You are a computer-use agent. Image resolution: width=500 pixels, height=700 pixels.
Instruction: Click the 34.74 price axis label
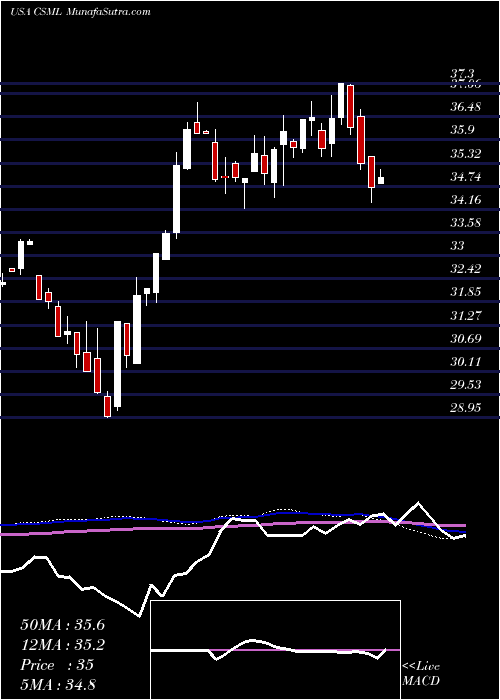tap(465, 177)
